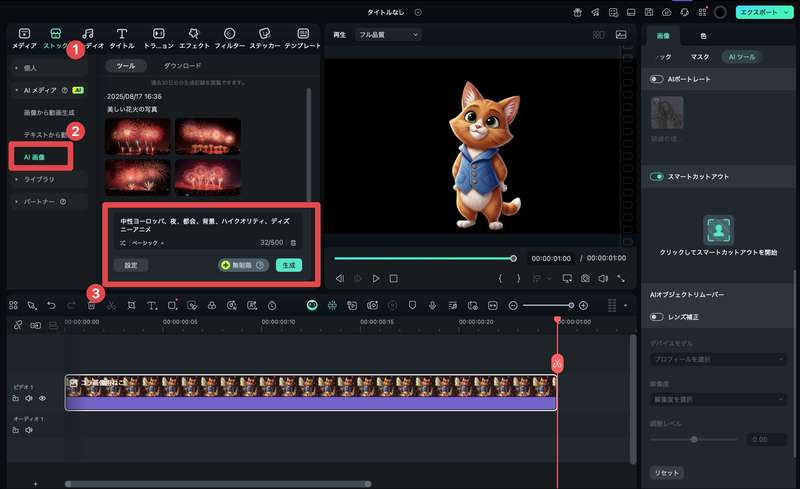Click the preview playback progress bar
The height and width of the screenshot is (489, 800).
click(425, 258)
